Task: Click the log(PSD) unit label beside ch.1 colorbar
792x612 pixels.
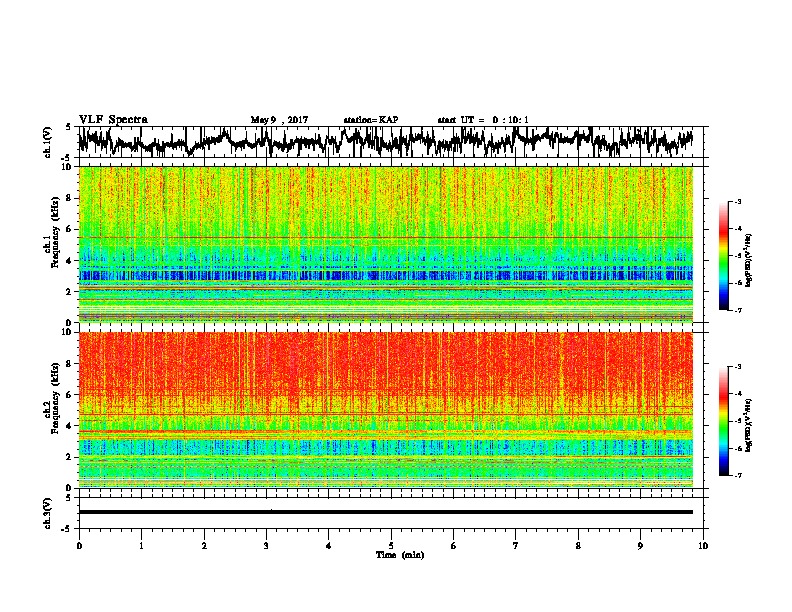Action: [749, 261]
